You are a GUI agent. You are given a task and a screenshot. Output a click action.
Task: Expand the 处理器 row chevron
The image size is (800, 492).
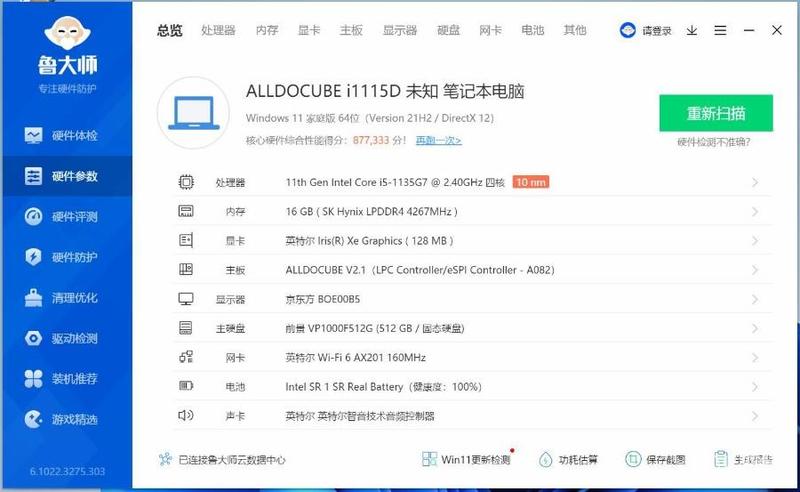pyautogui.click(x=755, y=182)
